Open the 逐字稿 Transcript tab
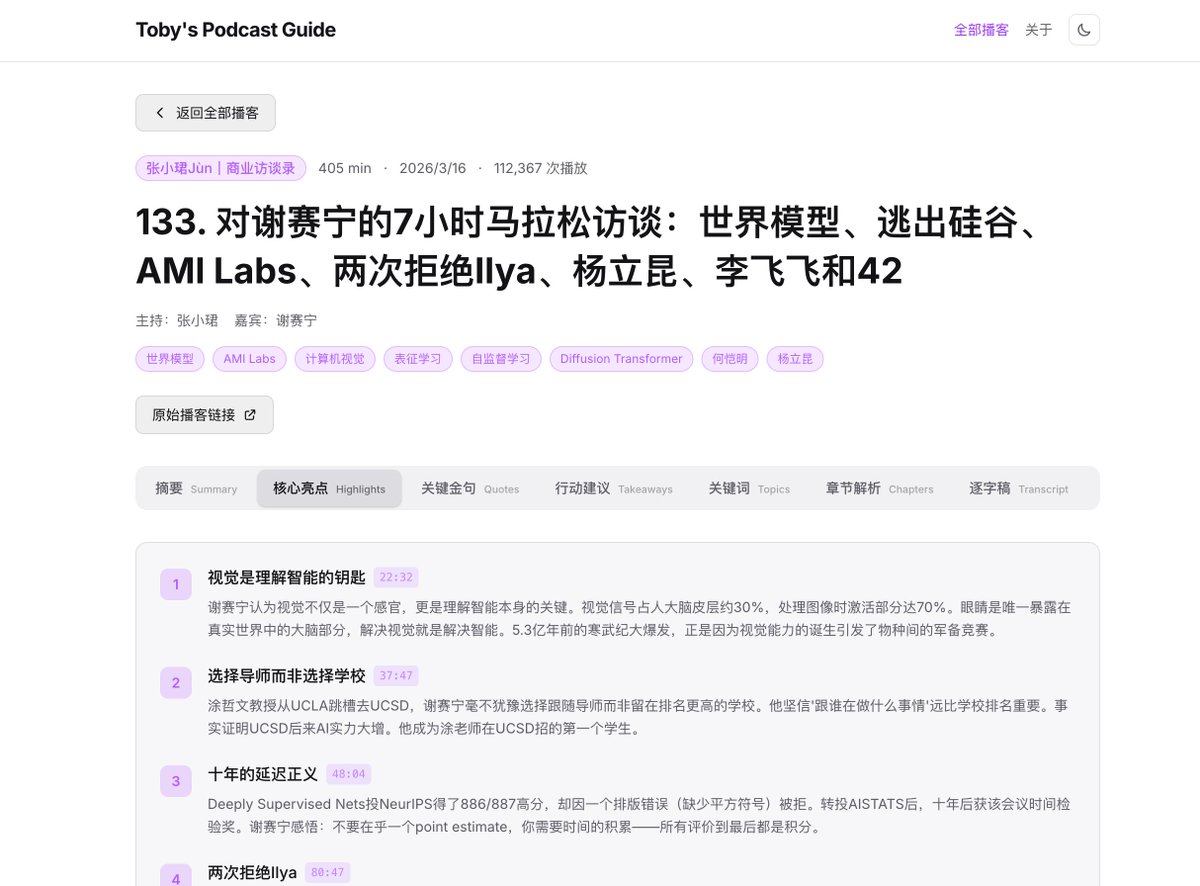 point(1018,489)
